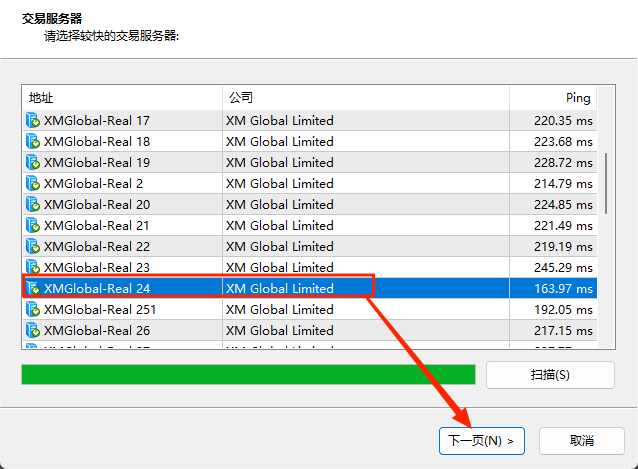
Task: Click the server icon beside XMGlobal-Real 251
Action: point(33,310)
